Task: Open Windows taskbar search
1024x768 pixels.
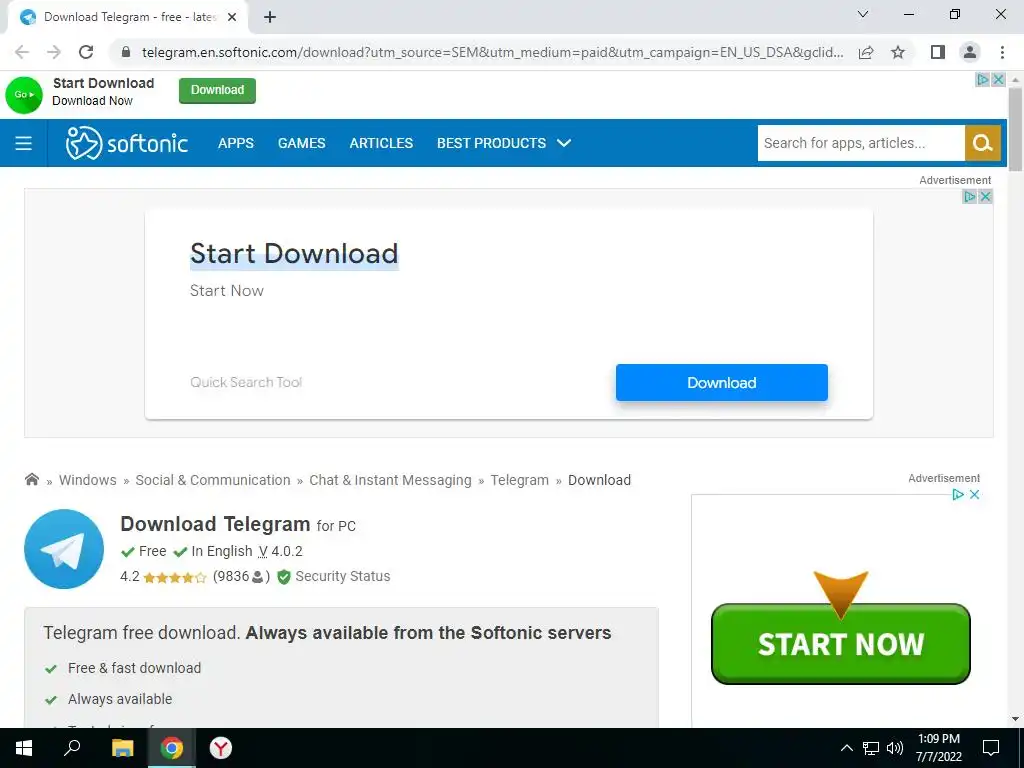Action: pyautogui.click(x=72, y=748)
